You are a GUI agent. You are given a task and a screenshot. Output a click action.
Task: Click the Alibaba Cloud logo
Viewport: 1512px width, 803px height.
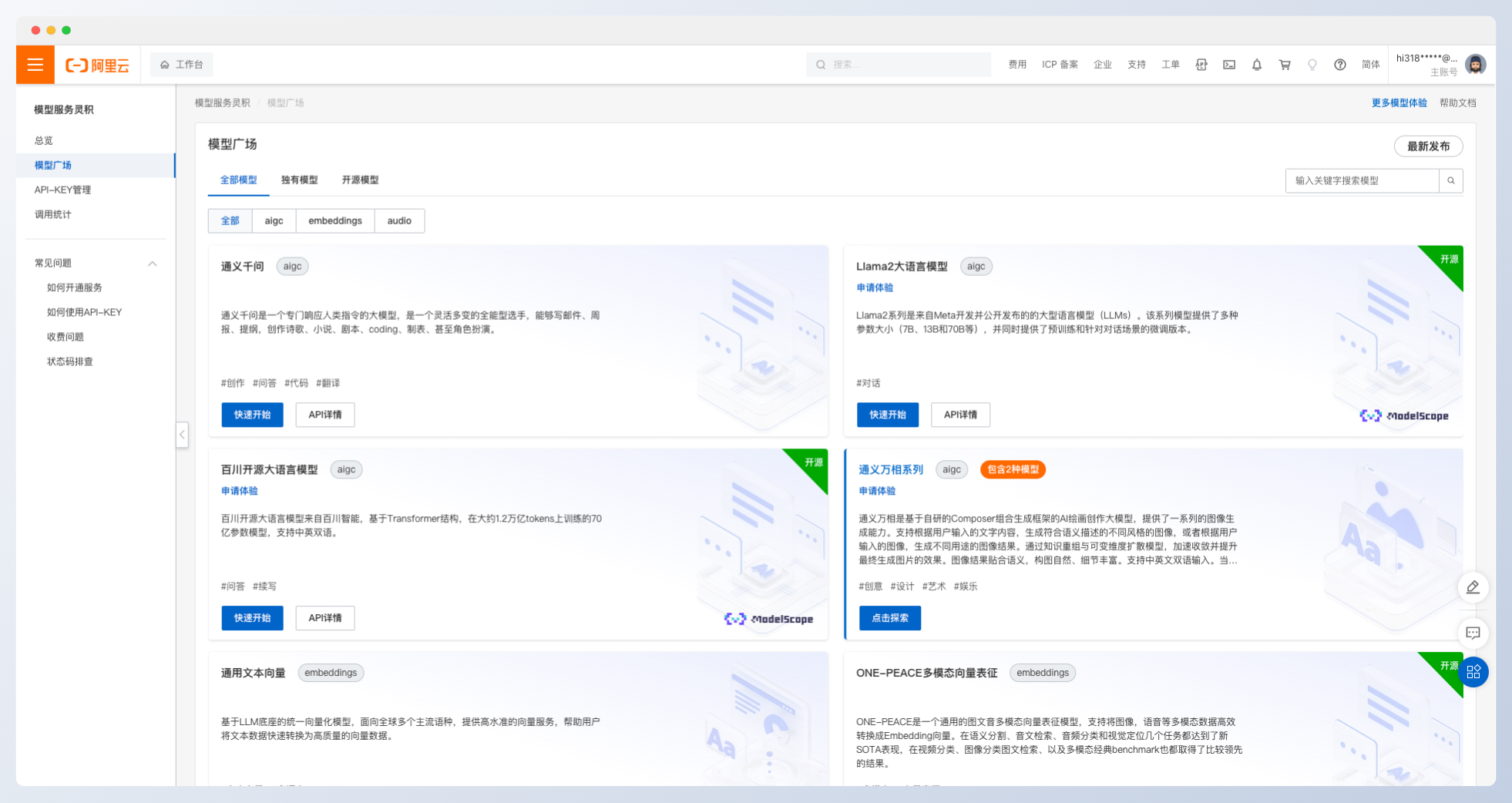(x=97, y=66)
